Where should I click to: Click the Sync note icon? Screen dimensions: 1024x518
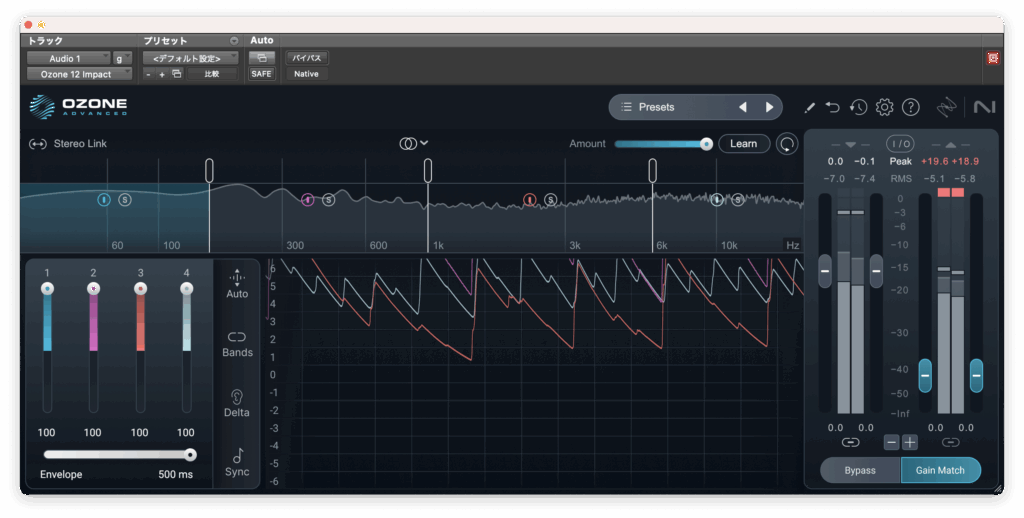[x=237, y=462]
